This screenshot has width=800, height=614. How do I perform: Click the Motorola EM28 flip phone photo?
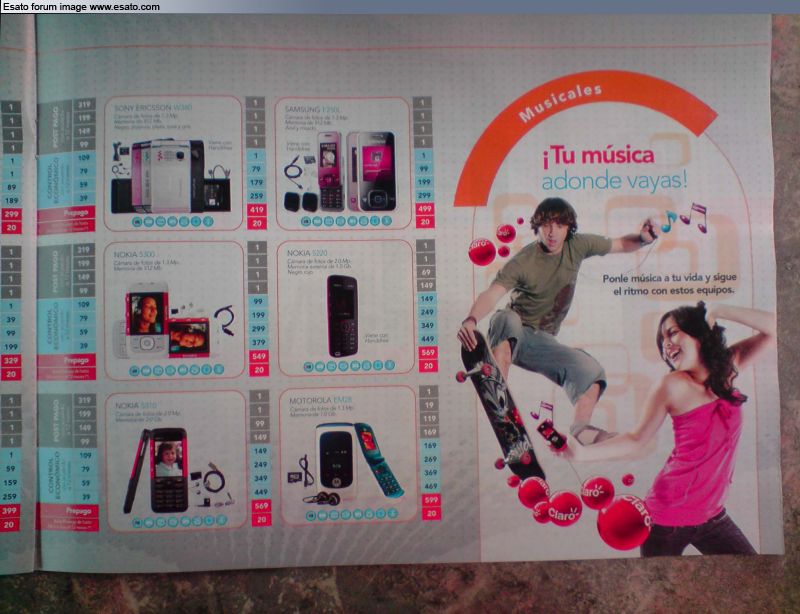tap(359, 461)
